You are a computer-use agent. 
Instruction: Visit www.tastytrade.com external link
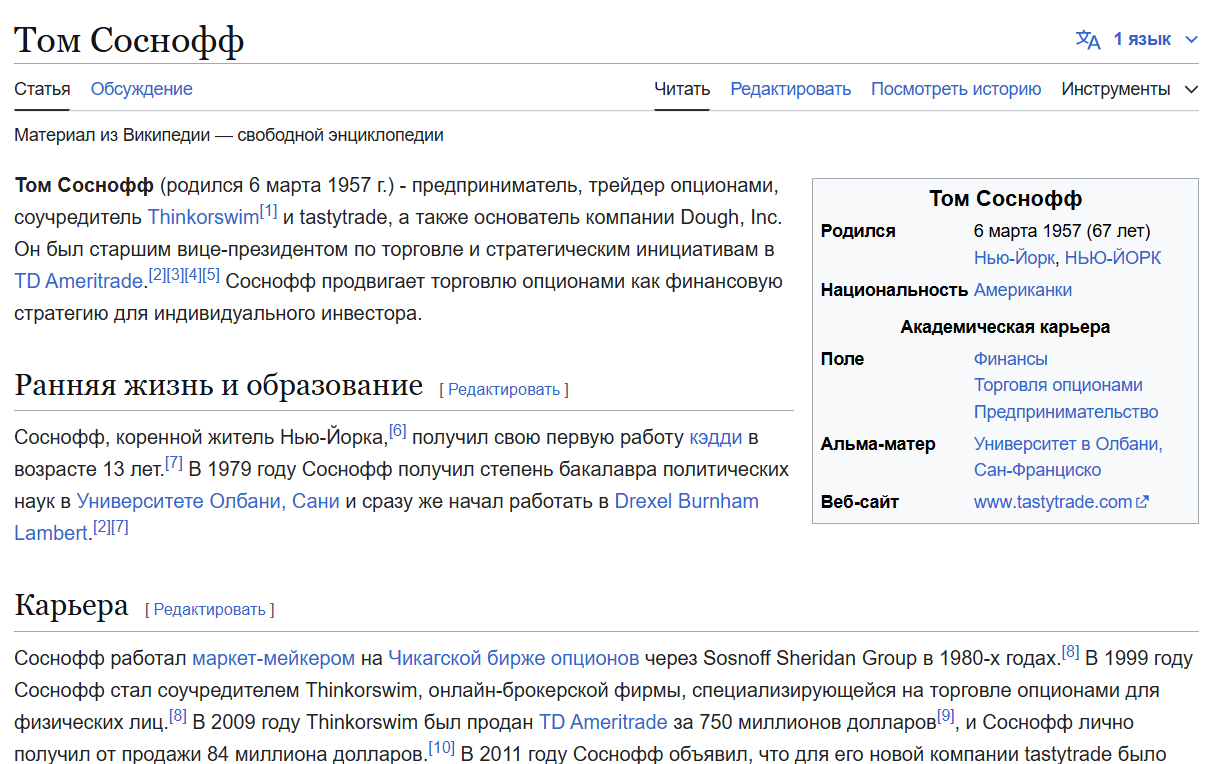[x=1053, y=502]
